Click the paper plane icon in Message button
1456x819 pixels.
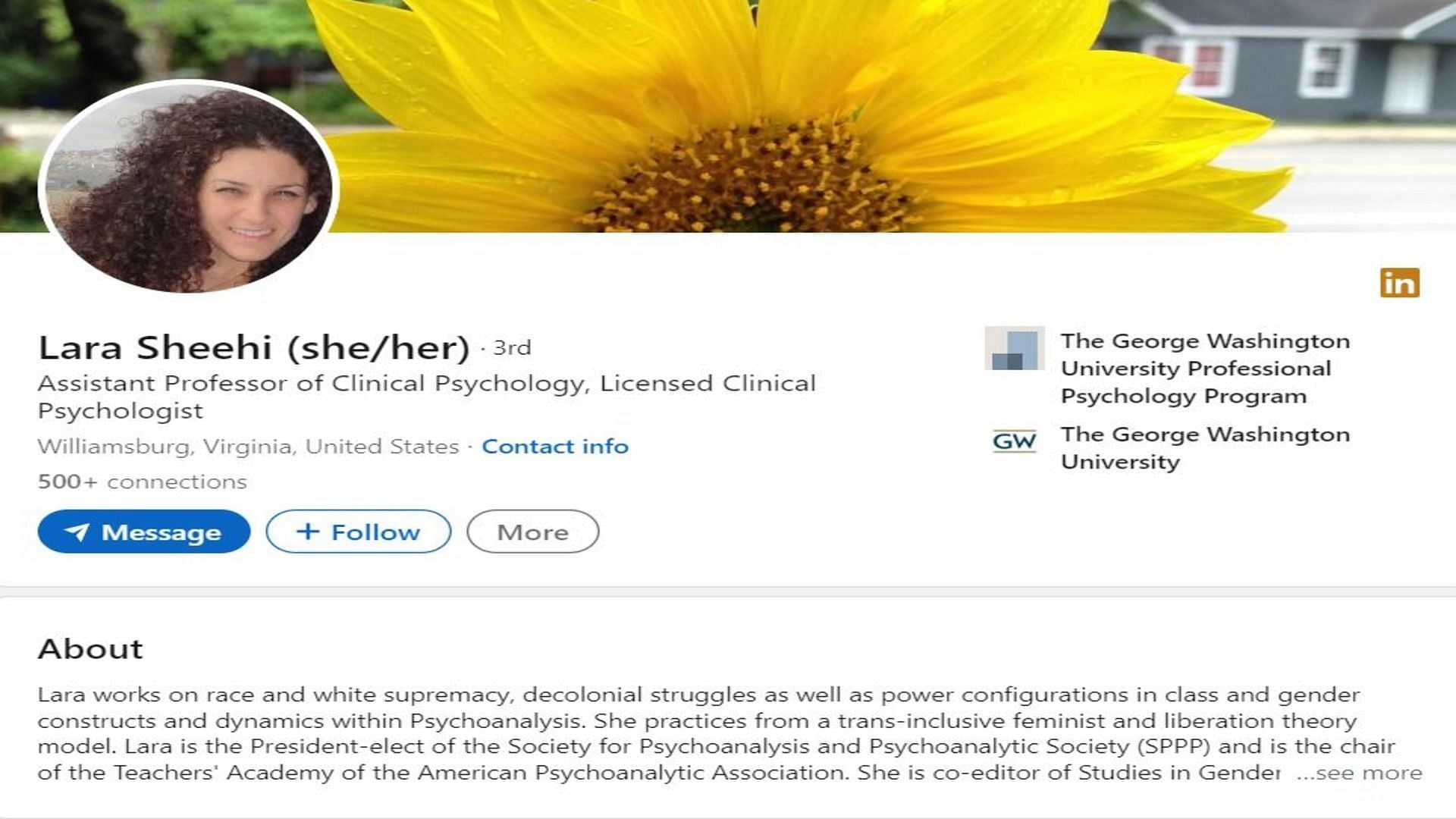[77, 532]
